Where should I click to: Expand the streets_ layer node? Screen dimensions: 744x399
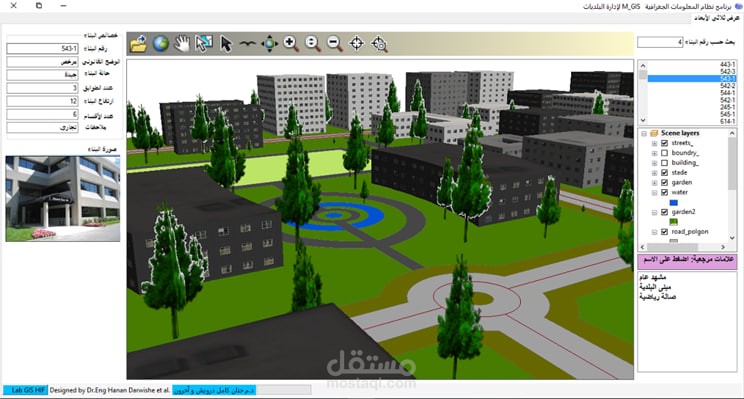[654, 143]
